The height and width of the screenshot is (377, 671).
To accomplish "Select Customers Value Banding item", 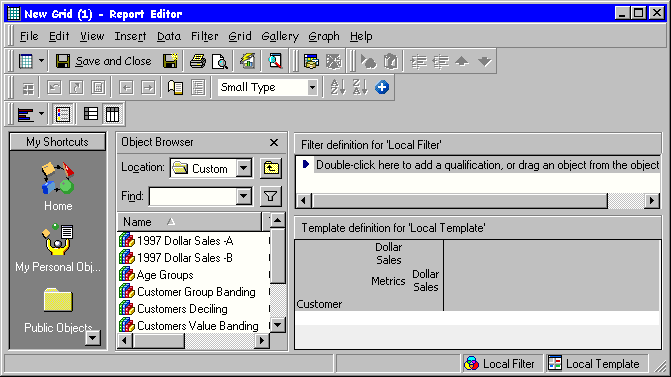I will click(x=189, y=326).
